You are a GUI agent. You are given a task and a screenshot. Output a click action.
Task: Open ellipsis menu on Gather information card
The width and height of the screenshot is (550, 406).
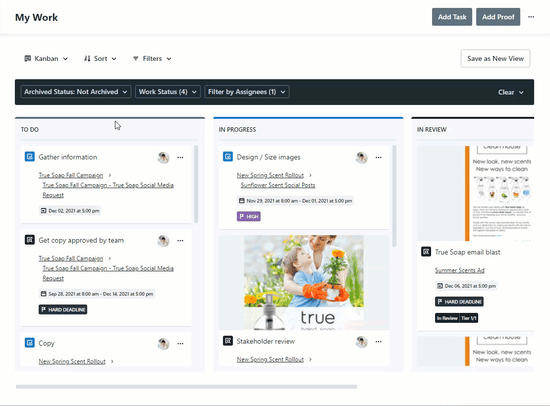180,158
